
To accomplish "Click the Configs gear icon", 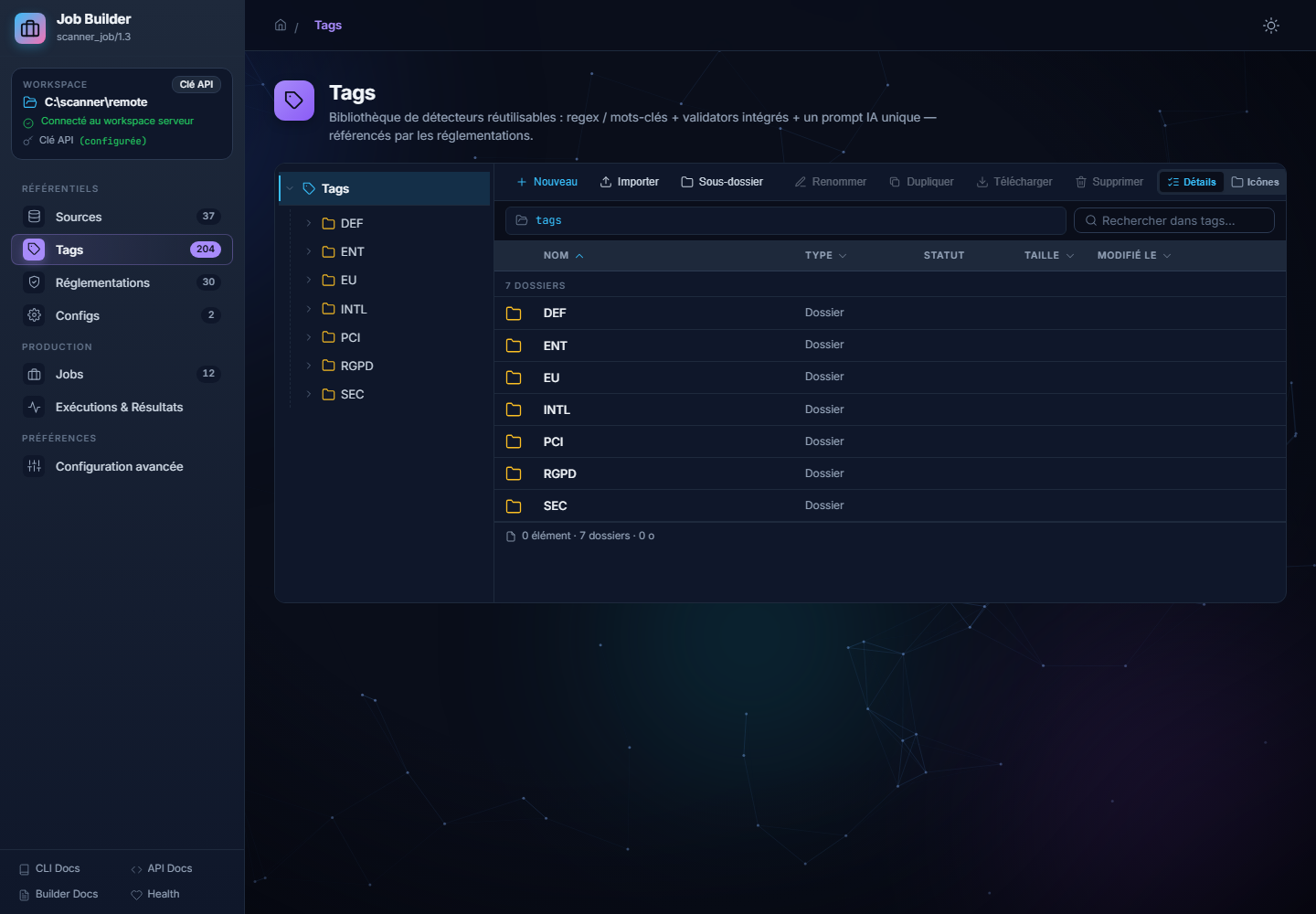I will pos(34,315).
